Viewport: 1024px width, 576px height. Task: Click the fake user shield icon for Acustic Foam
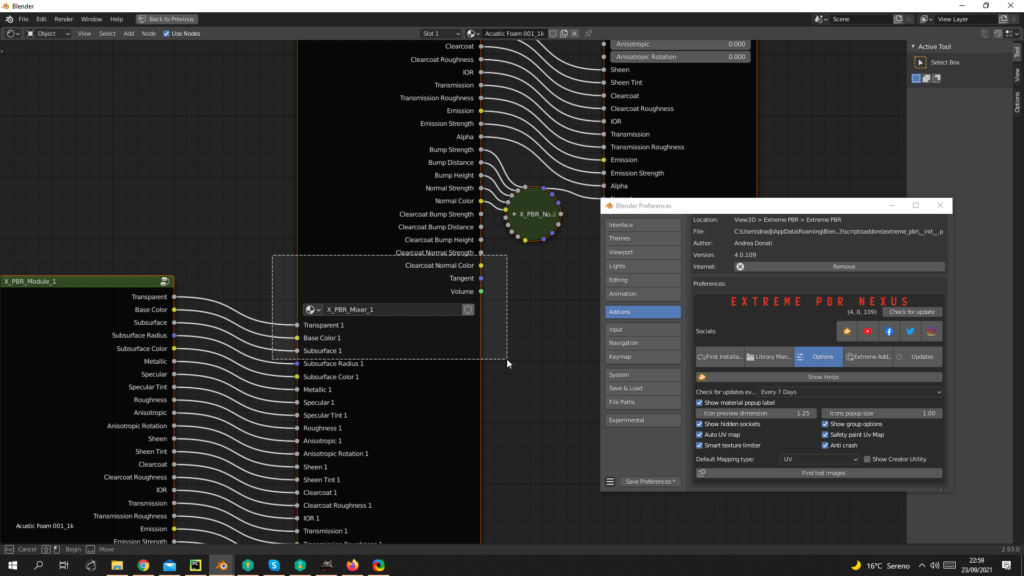(553, 33)
